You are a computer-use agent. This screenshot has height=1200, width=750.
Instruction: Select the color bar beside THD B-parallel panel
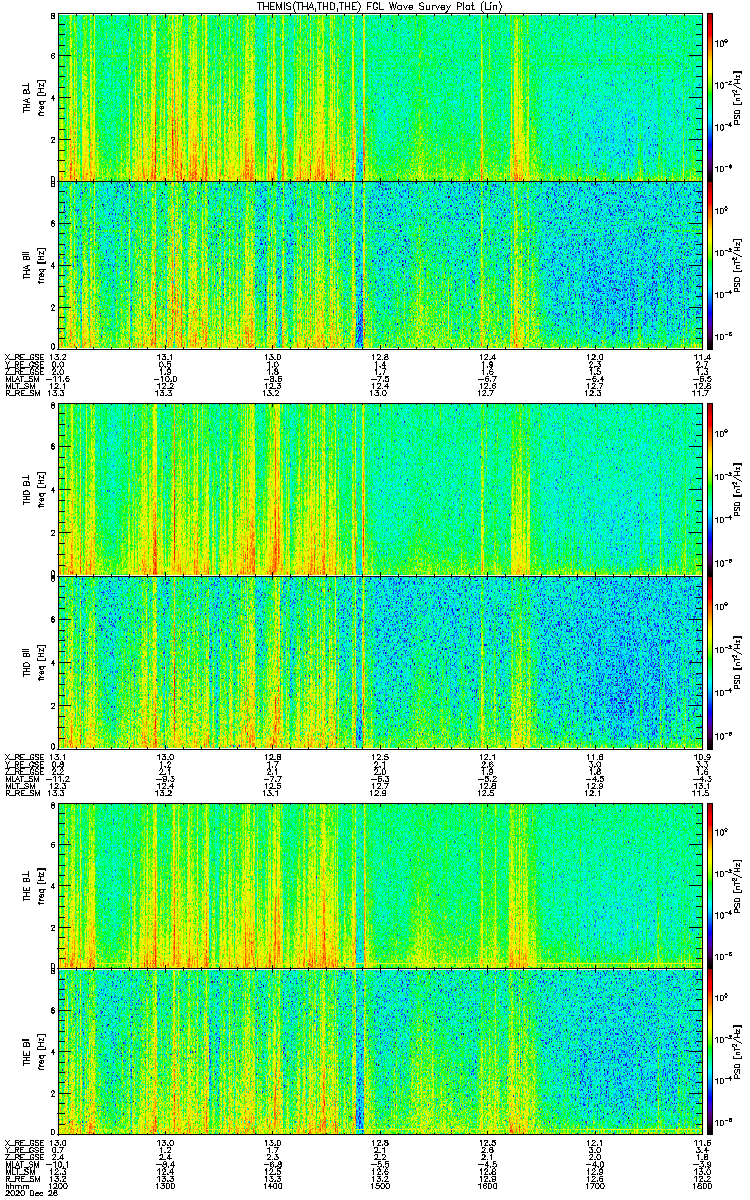[x=710, y=661]
